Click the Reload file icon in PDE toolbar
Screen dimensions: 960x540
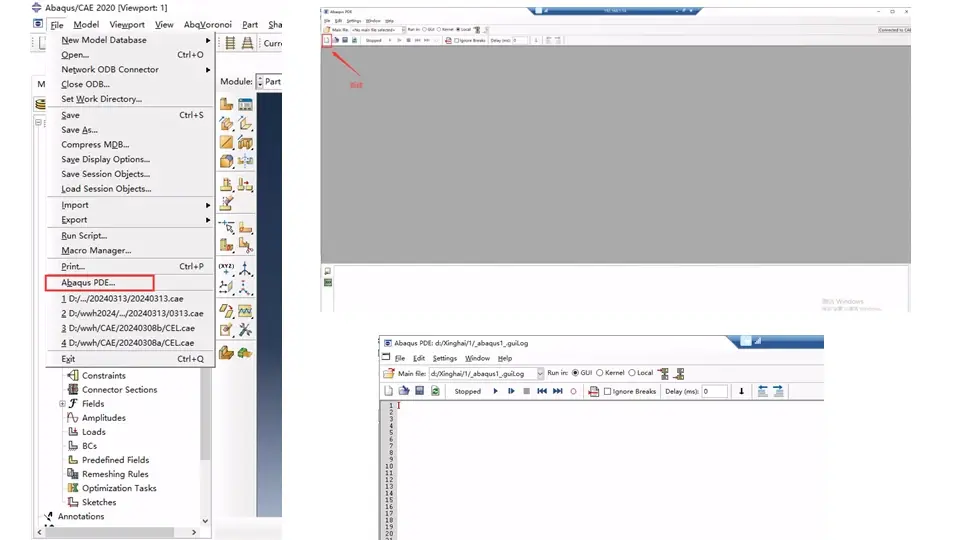click(x=435, y=391)
